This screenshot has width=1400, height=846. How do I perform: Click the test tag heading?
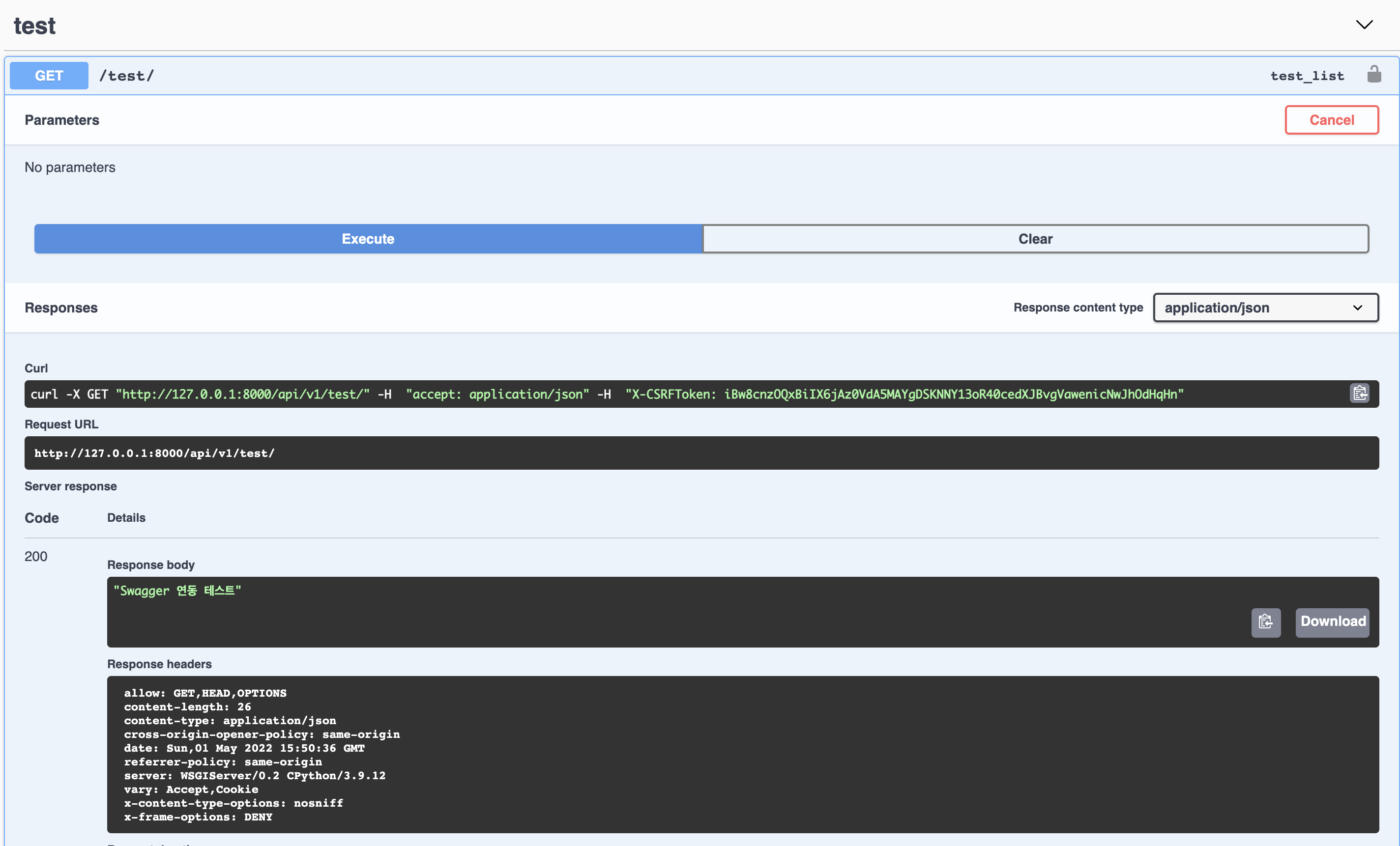[35, 26]
